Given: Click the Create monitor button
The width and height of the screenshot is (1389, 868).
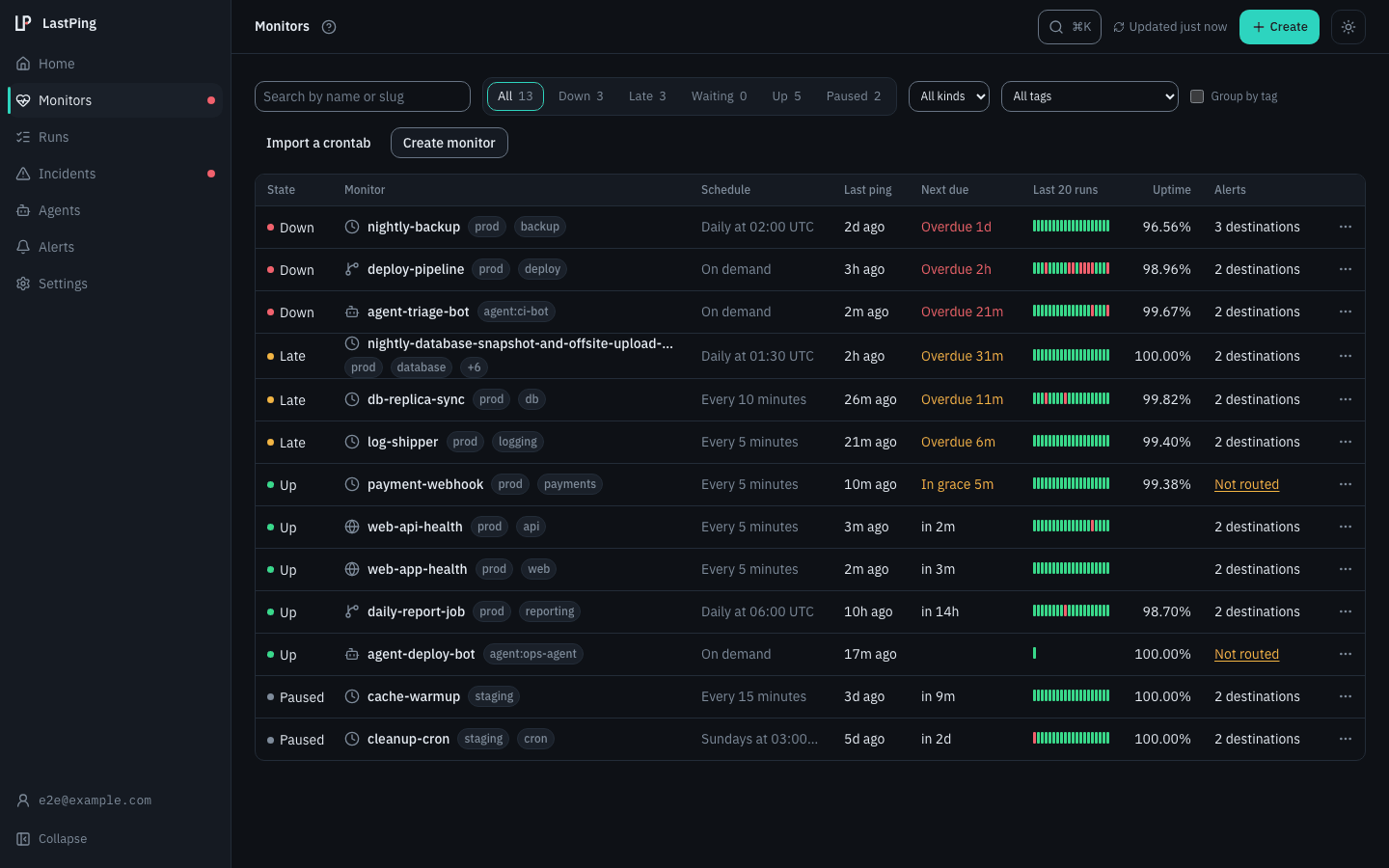Looking at the screenshot, I should pyautogui.click(x=449, y=143).
